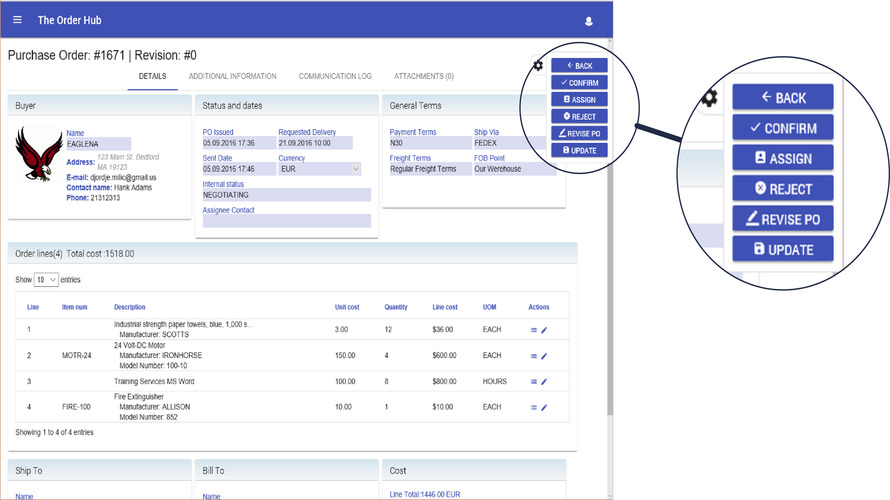The width and height of the screenshot is (890, 500).
Task: Reject the purchase order inside the app window
Action: coord(579,116)
